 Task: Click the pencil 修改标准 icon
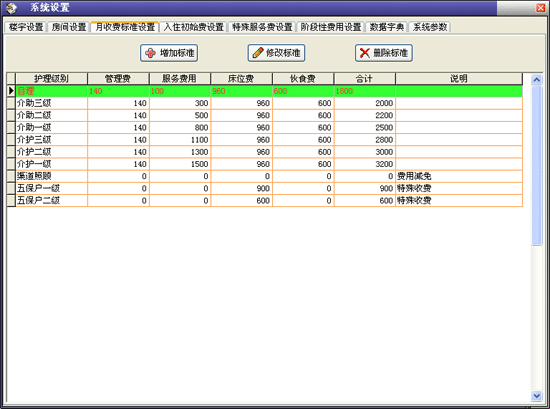click(x=258, y=53)
